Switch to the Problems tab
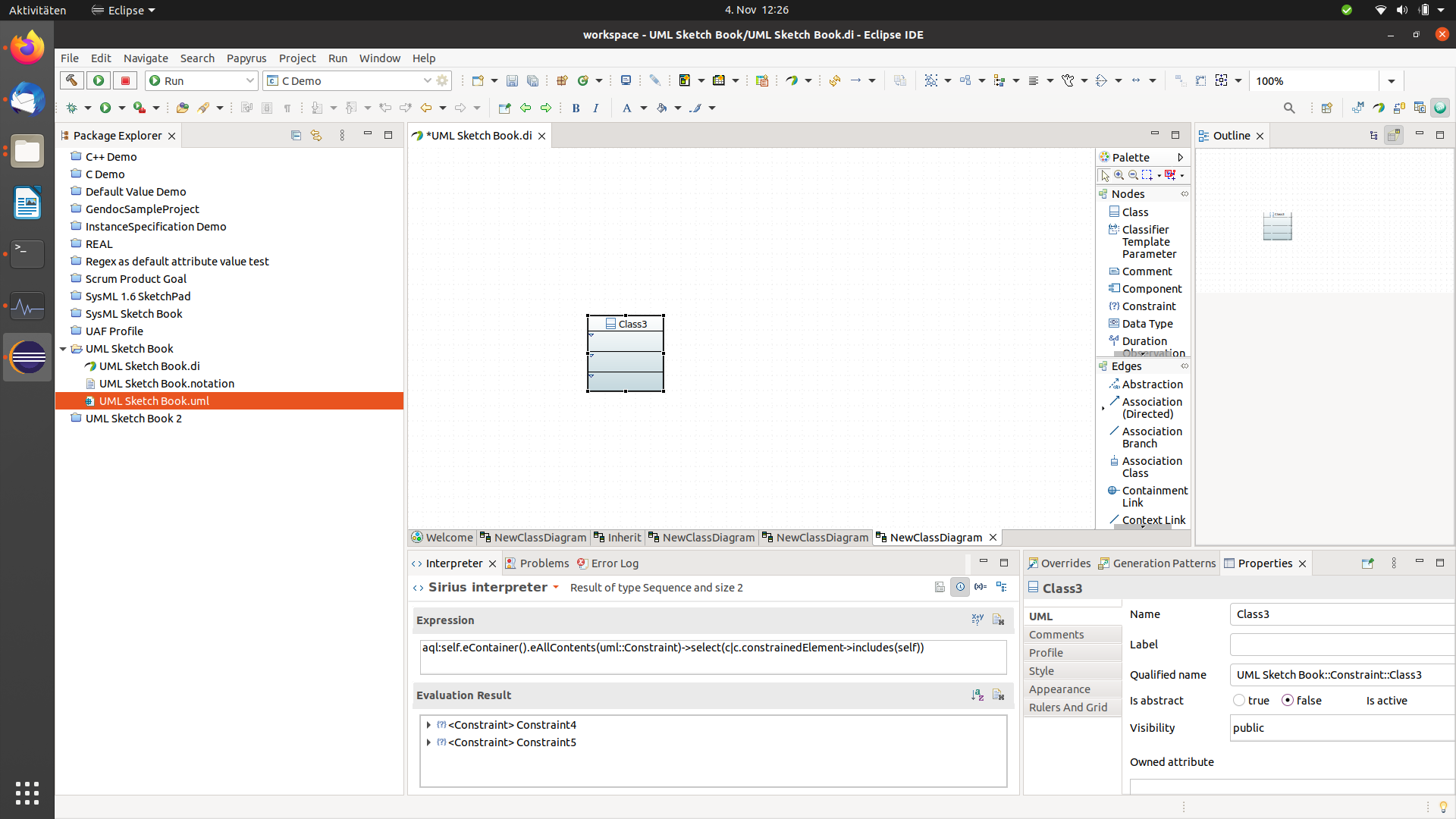The width and height of the screenshot is (1456, 819). click(x=543, y=562)
